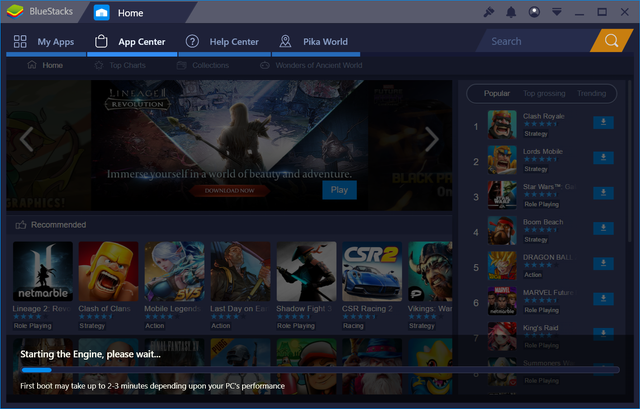
Task: Open CSR Racing 2 recommended tile
Action: pos(372,271)
